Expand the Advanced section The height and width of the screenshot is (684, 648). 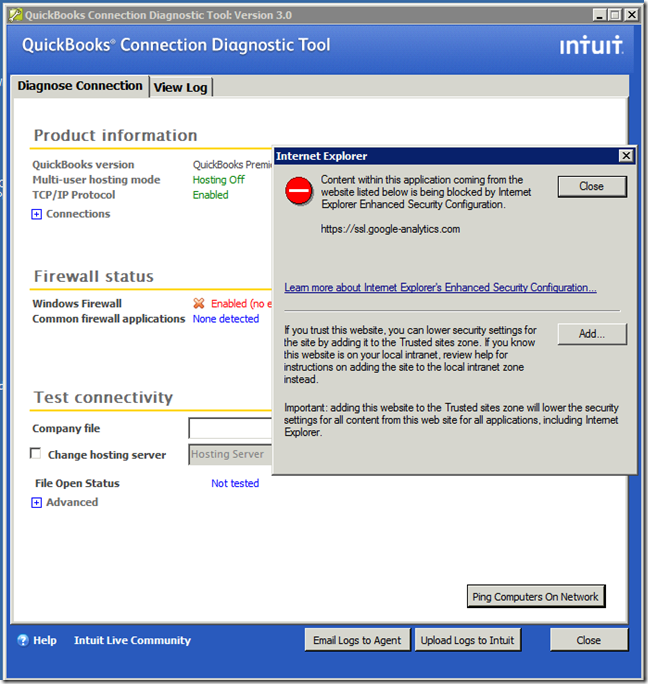[x=37, y=503]
